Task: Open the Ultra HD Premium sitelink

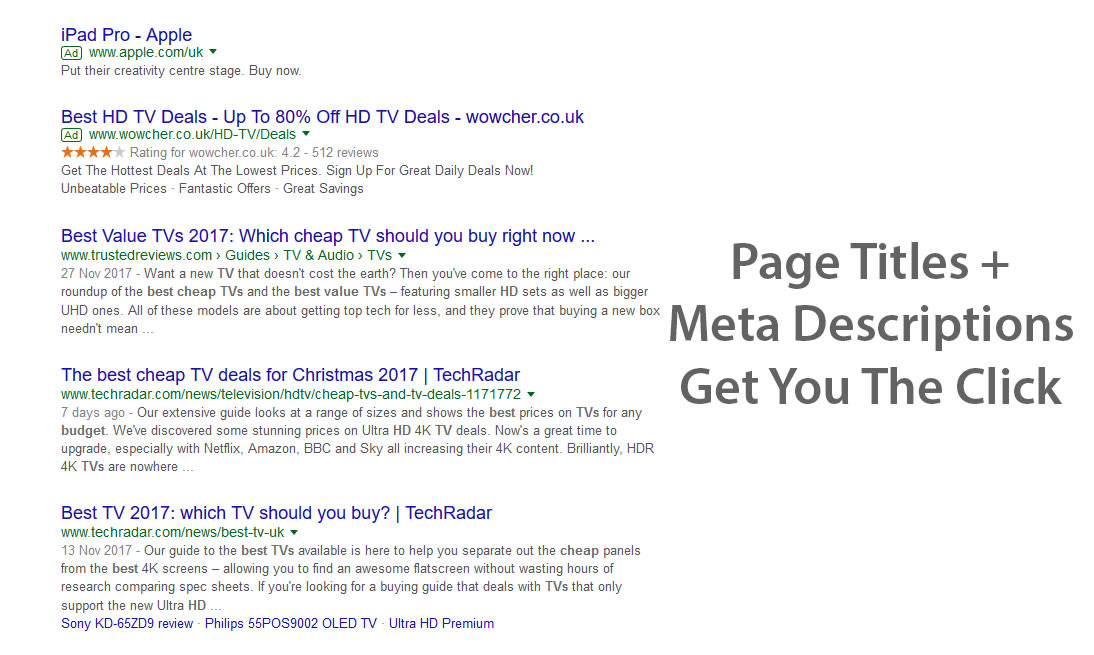Action: [441, 624]
